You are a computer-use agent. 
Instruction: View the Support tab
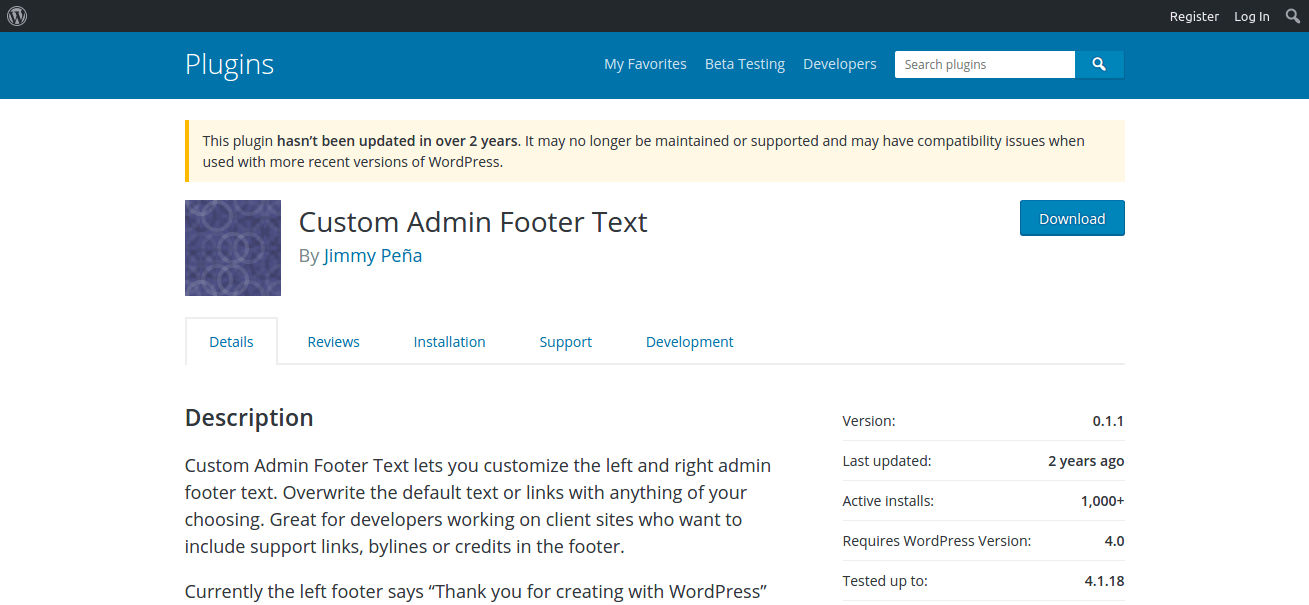(x=566, y=342)
